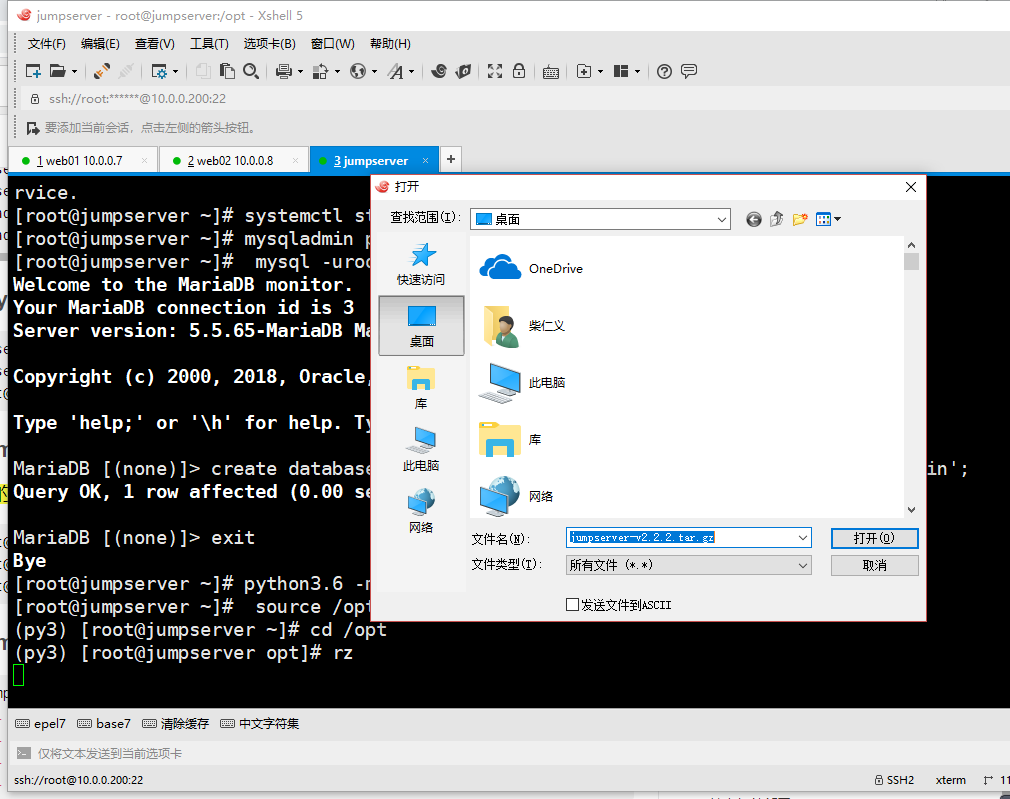Open the 工具(T) menu

tap(209, 44)
